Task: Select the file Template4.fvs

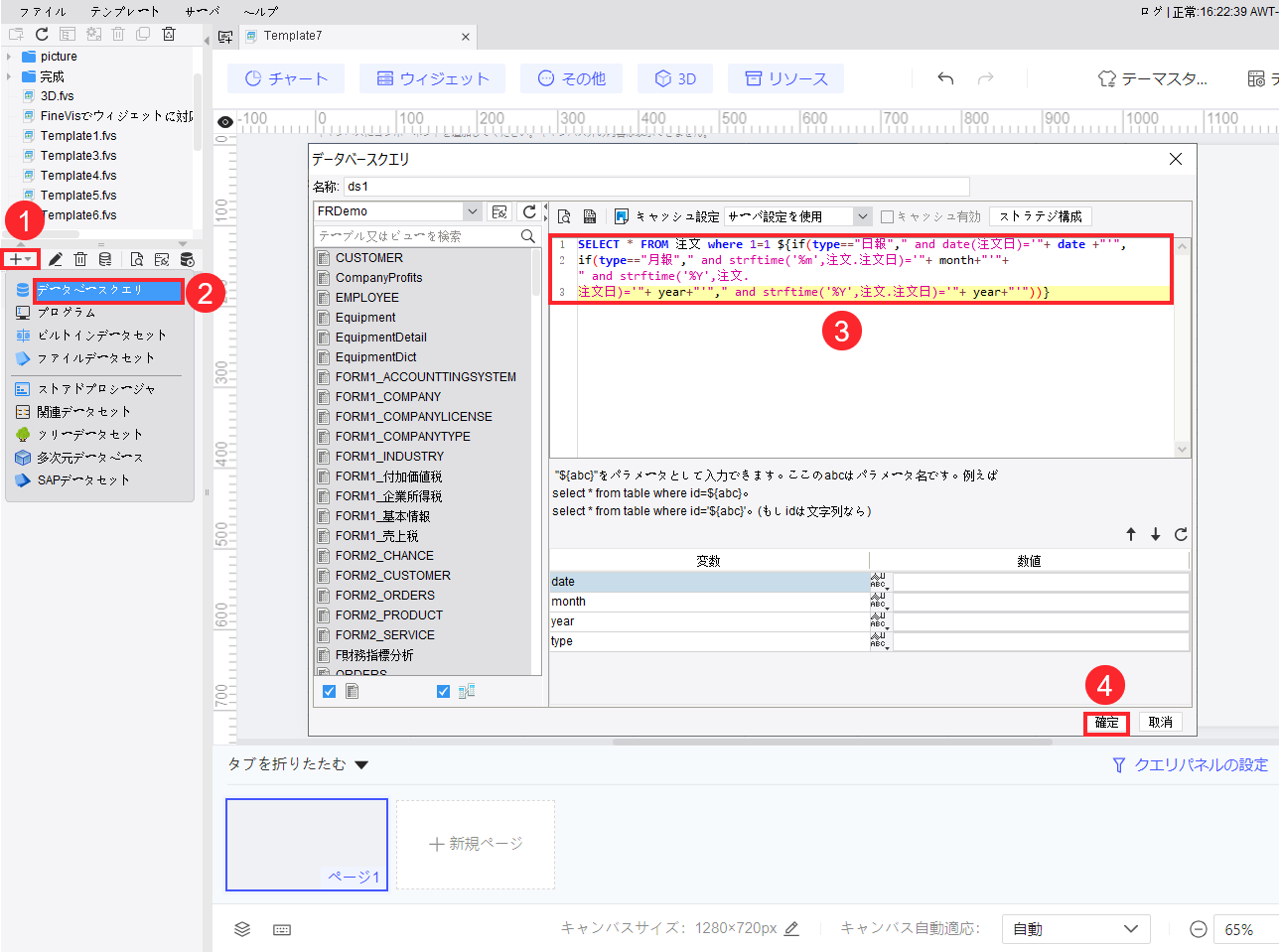Action: pyautogui.click(x=77, y=176)
